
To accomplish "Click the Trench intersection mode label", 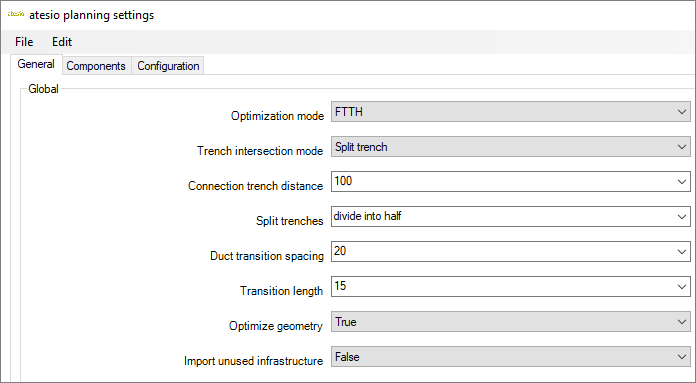I will 260,151.
